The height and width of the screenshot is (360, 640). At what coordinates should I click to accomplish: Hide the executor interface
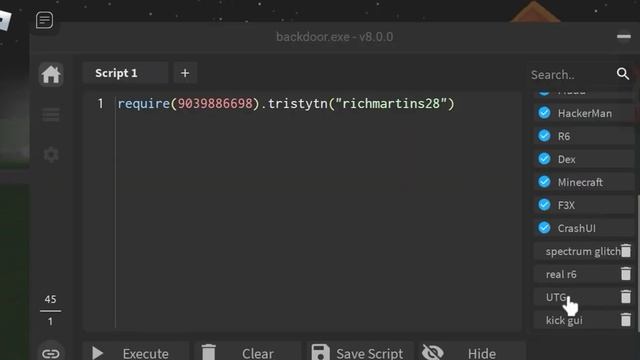click(472, 352)
